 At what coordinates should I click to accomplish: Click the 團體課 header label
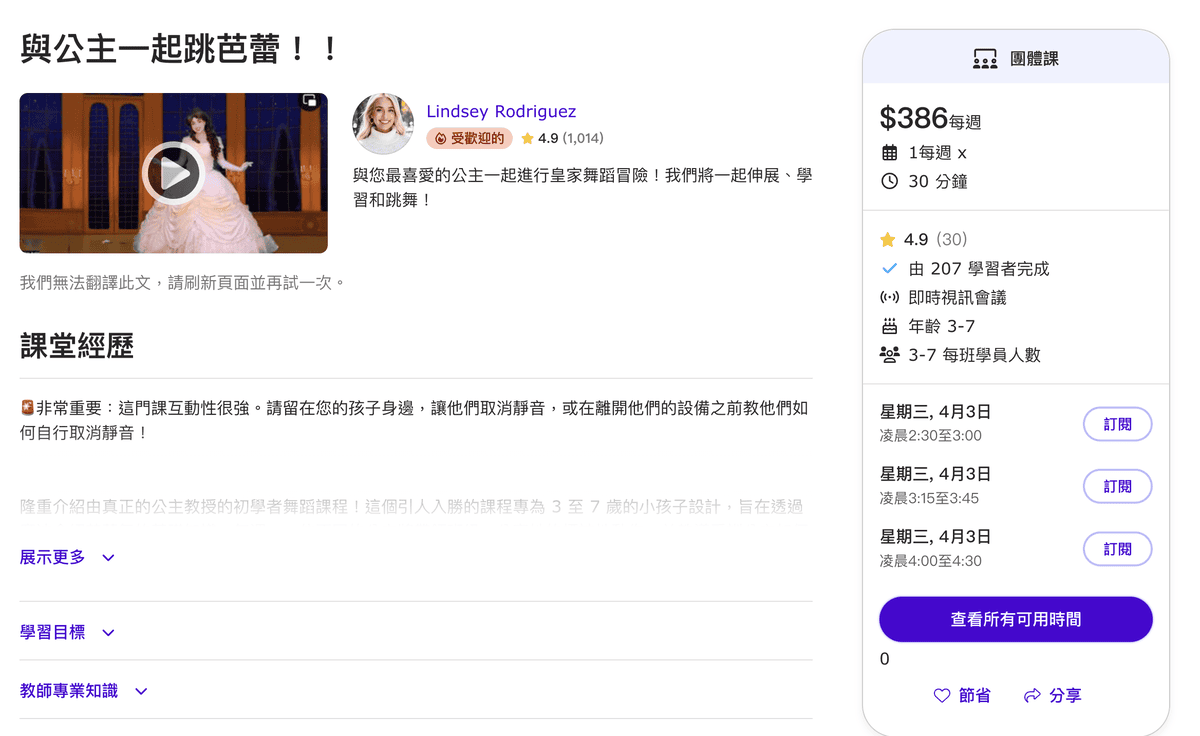click(x=1034, y=59)
